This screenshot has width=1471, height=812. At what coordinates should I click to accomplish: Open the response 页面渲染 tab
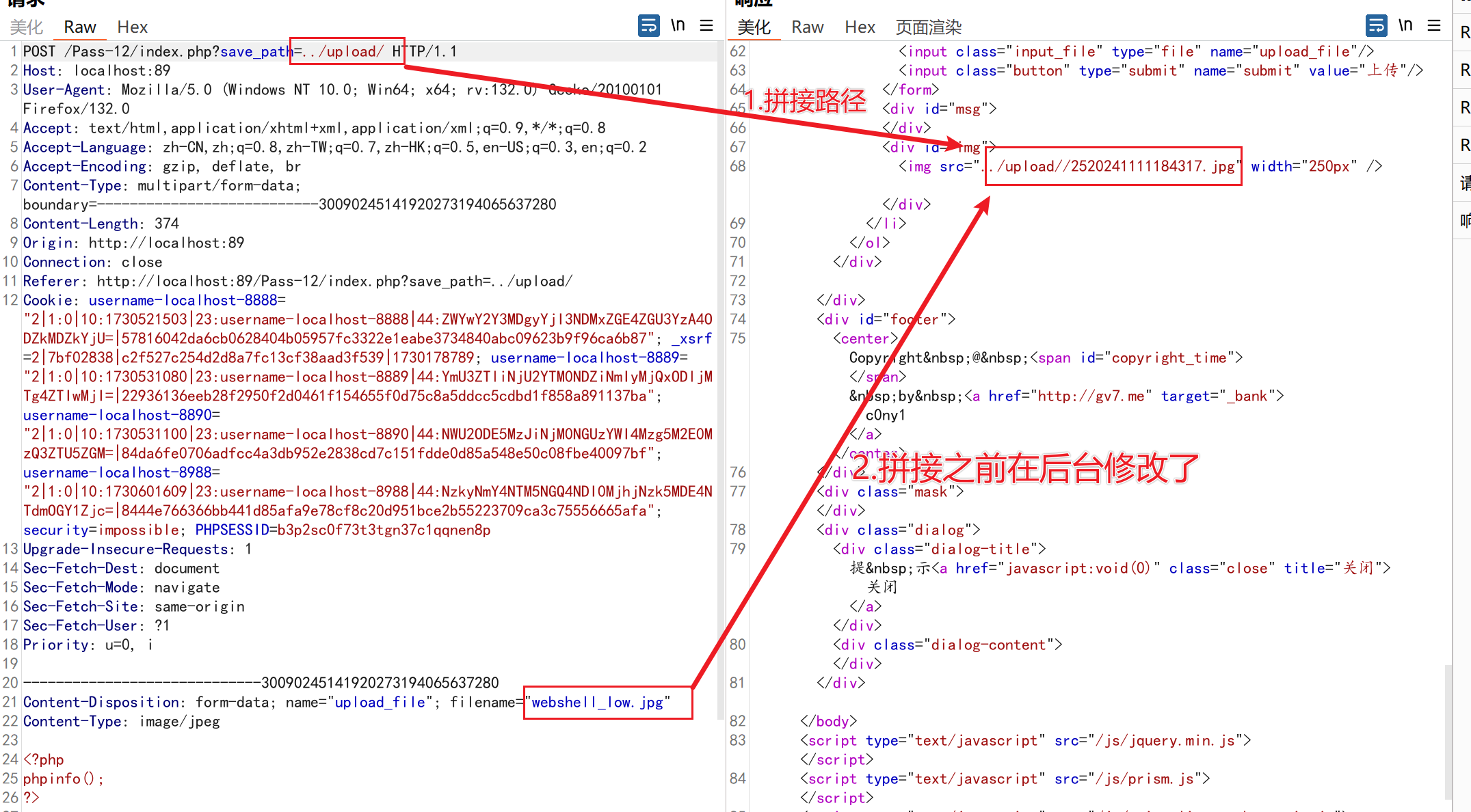[x=929, y=27]
